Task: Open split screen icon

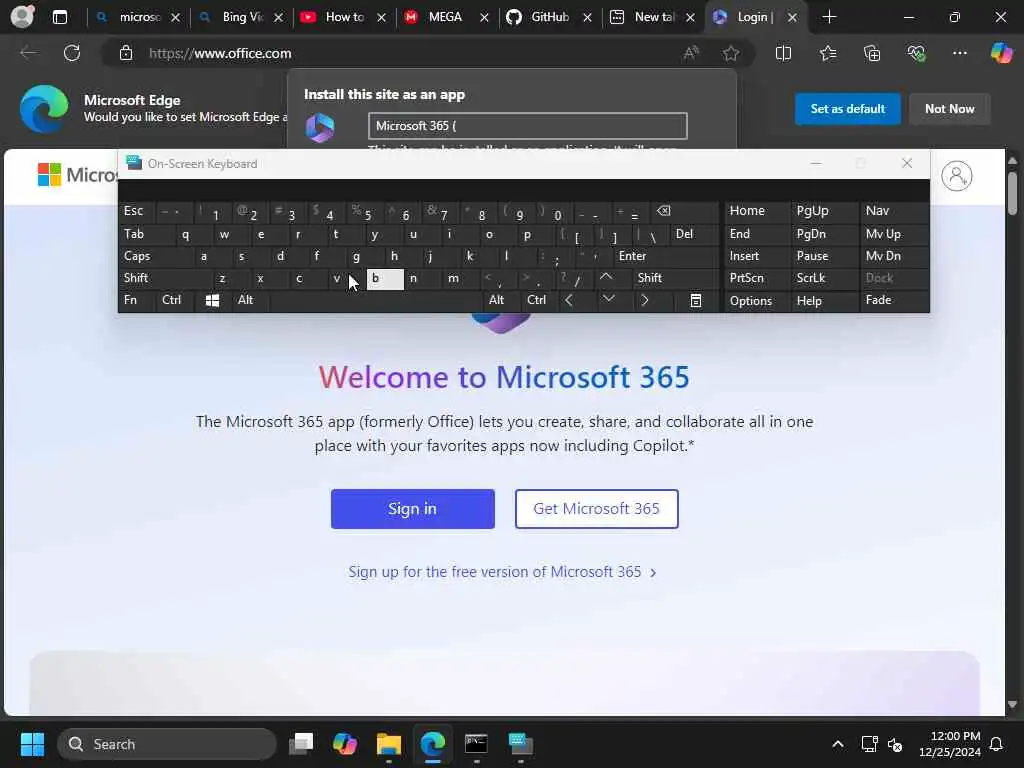Action: tap(783, 53)
